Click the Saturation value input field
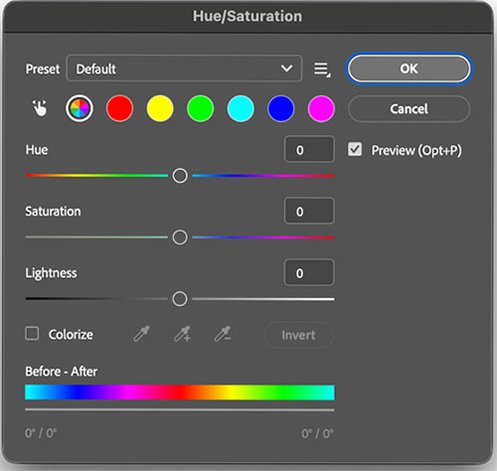 pyautogui.click(x=309, y=211)
